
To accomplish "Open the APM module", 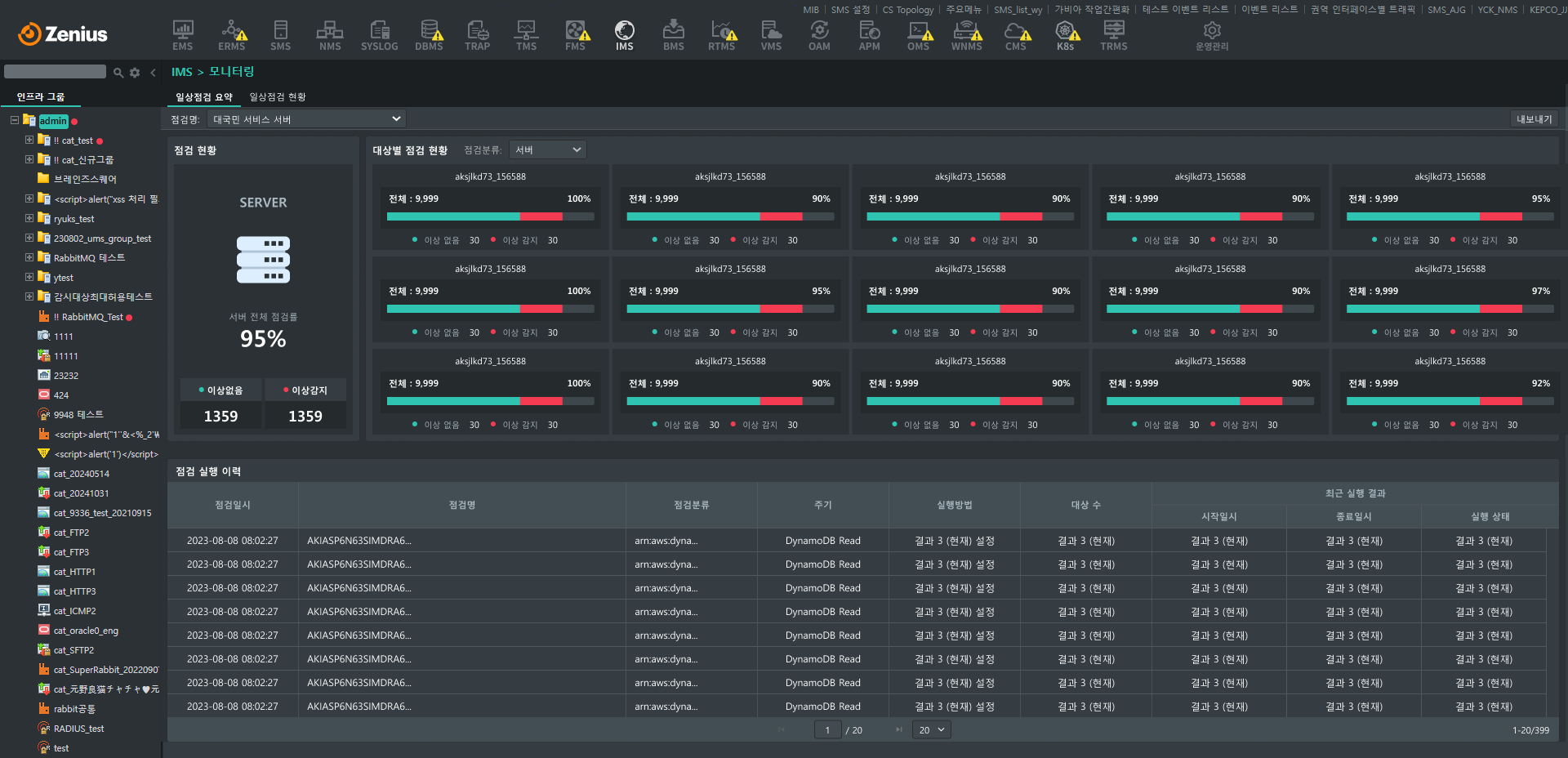I will 869,36.
